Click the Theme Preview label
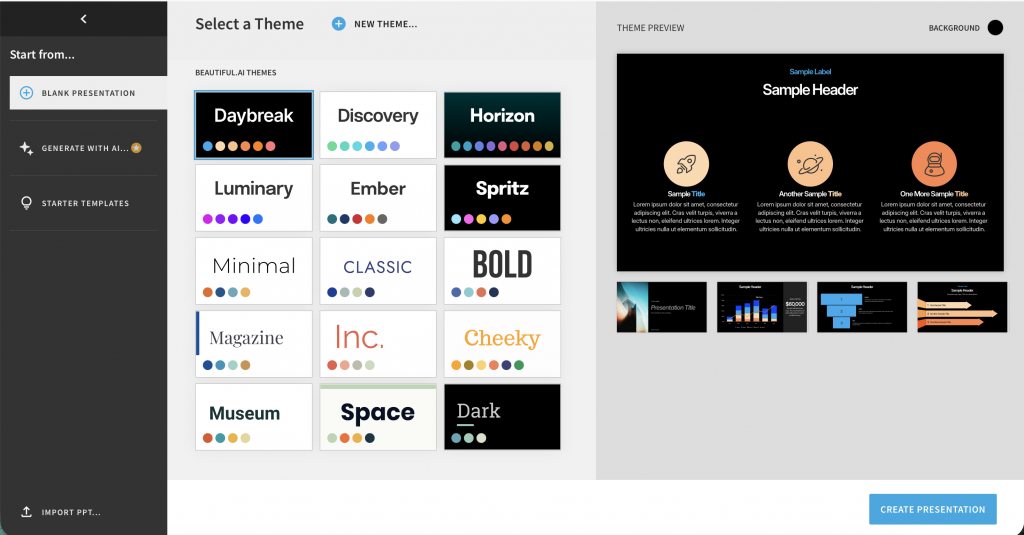Image resolution: width=1024 pixels, height=535 pixels. coord(650,28)
